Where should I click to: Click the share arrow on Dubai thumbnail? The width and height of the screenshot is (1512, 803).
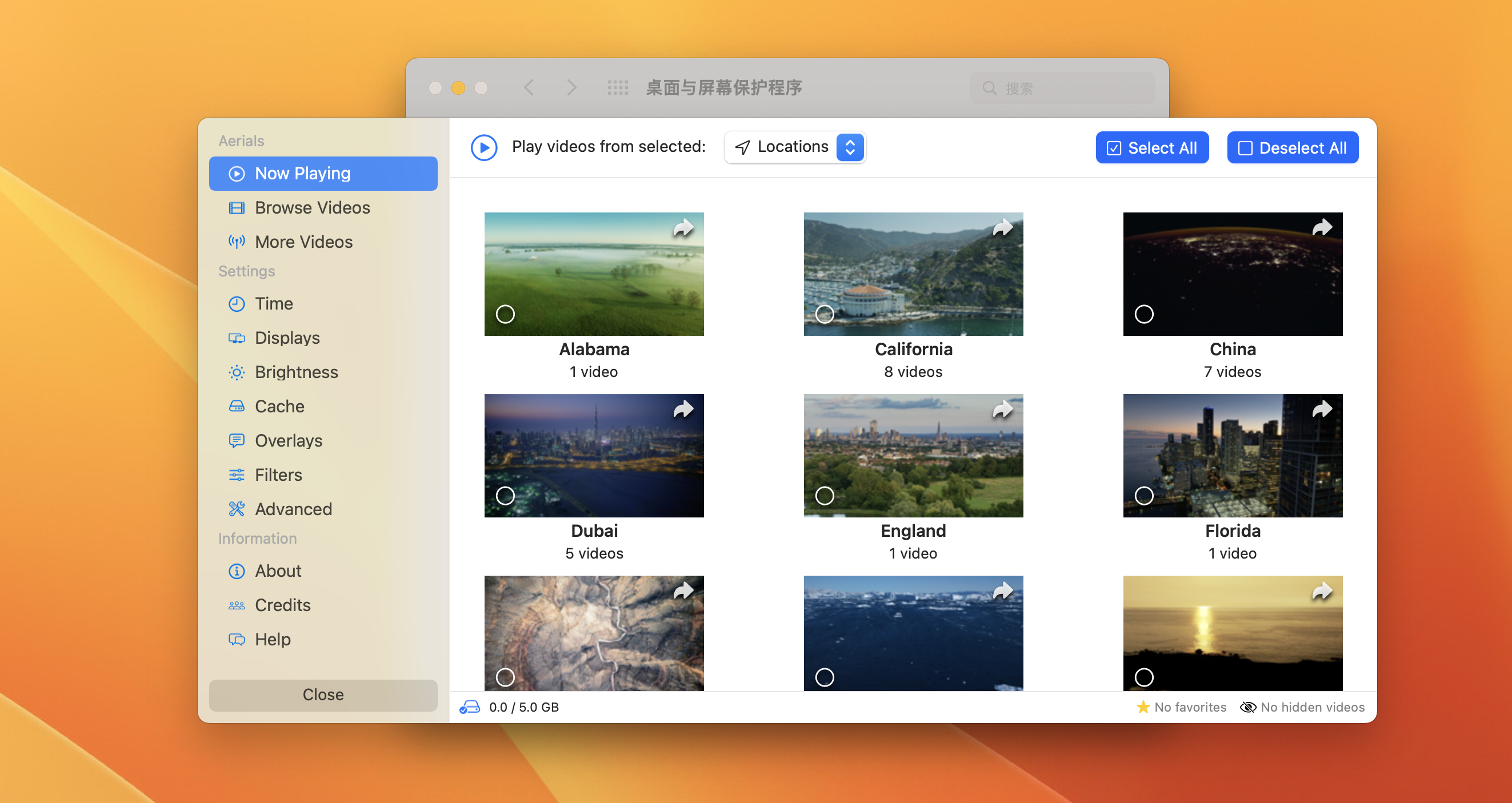683,409
